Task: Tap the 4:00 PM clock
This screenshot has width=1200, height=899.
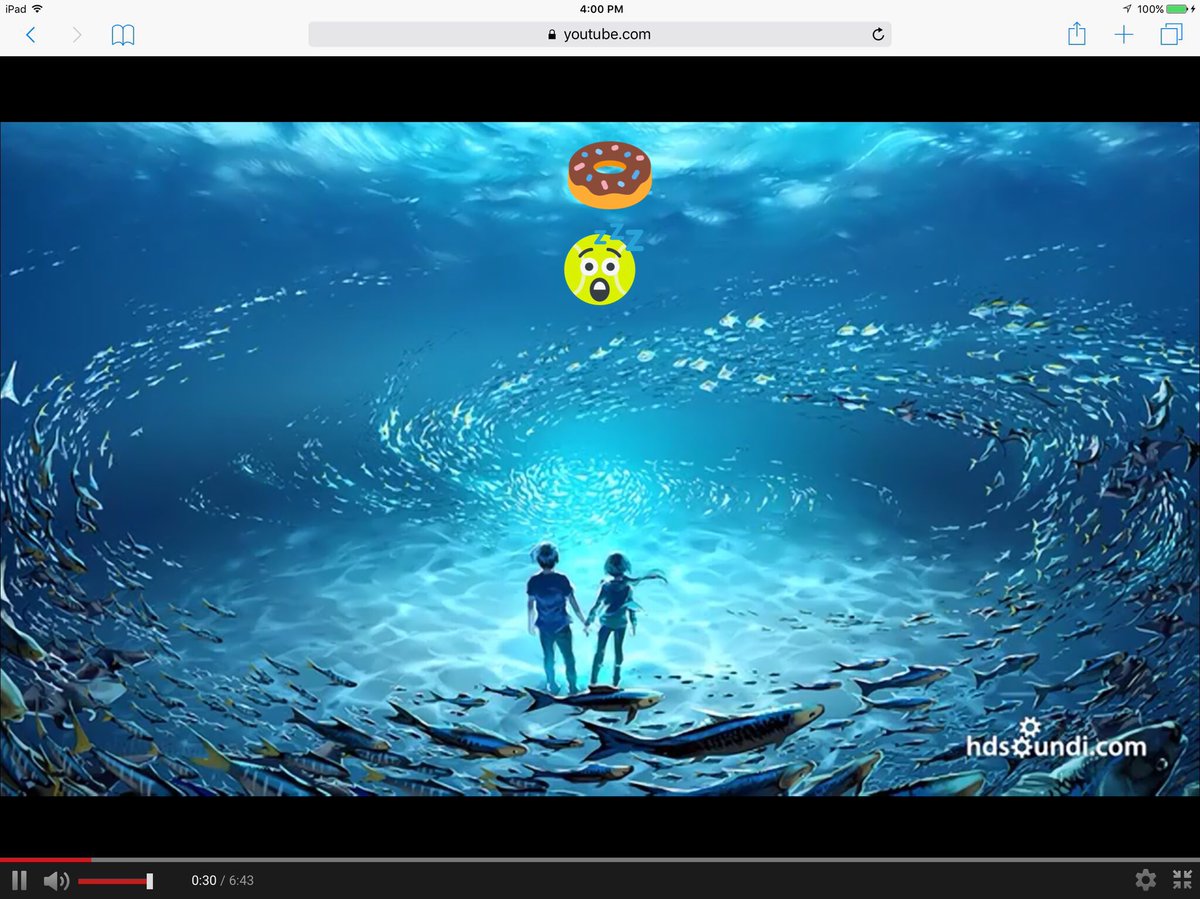Action: coord(600,9)
